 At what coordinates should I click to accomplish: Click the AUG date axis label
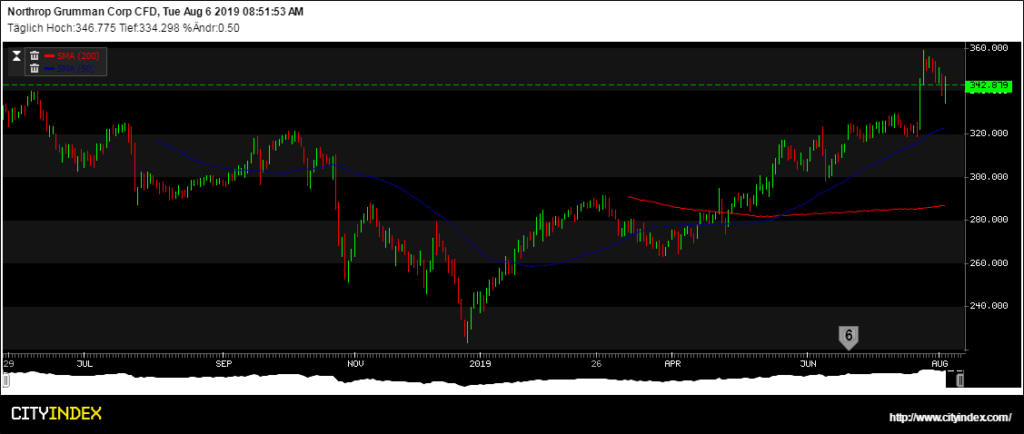940,362
